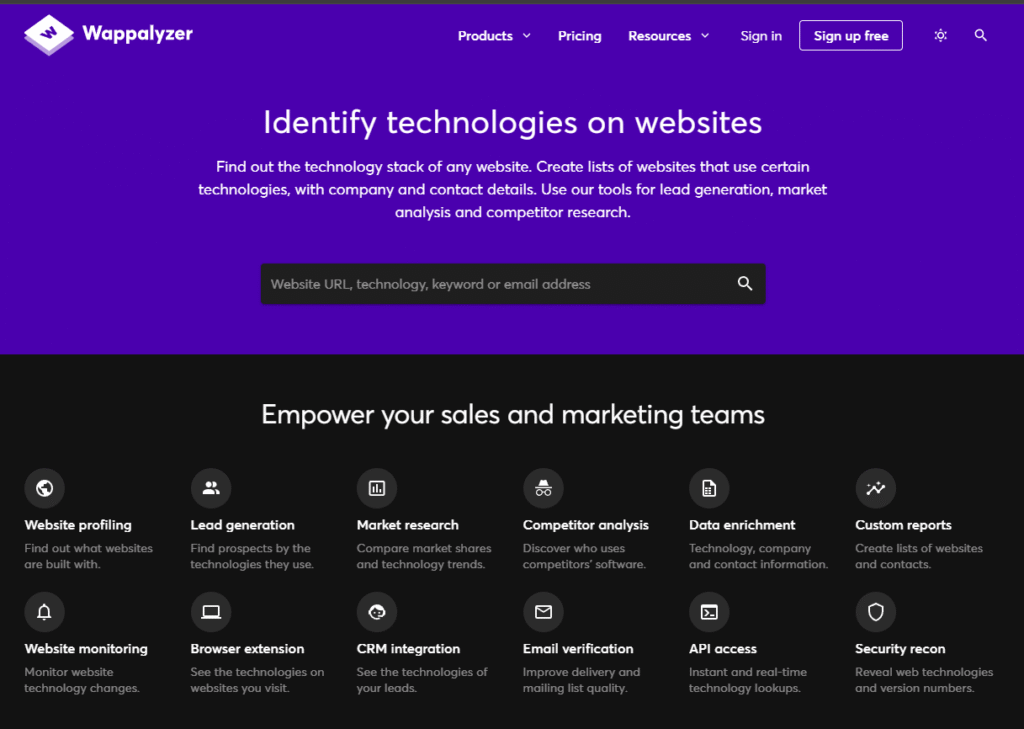Click the Sign up free button
Screen dimensions: 1024x729
point(851,35)
